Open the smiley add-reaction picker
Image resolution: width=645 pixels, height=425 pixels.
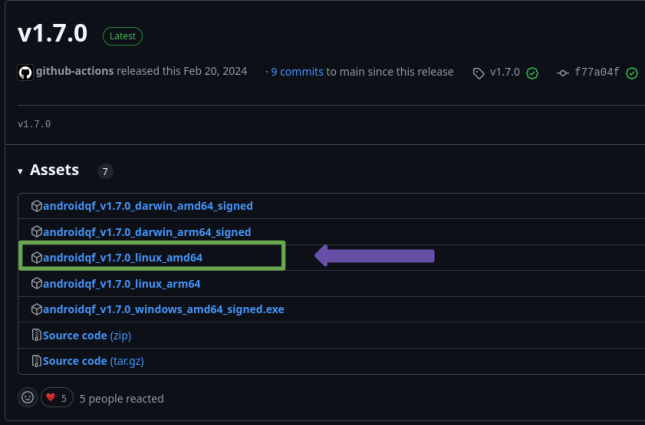click(x=28, y=398)
